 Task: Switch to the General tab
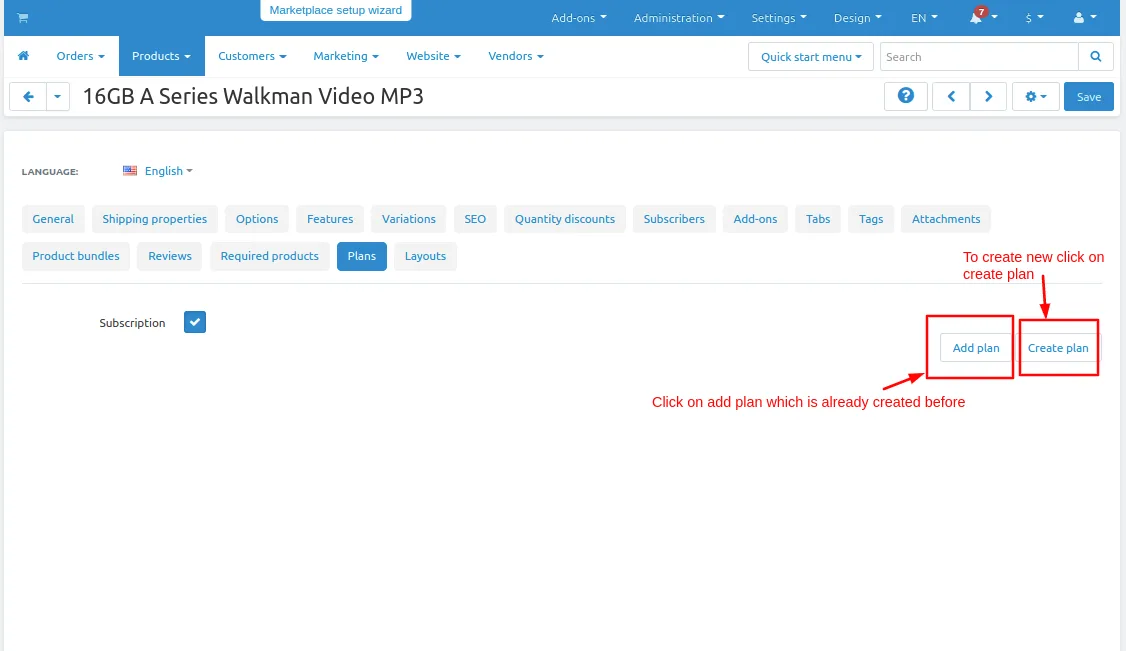point(53,219)
